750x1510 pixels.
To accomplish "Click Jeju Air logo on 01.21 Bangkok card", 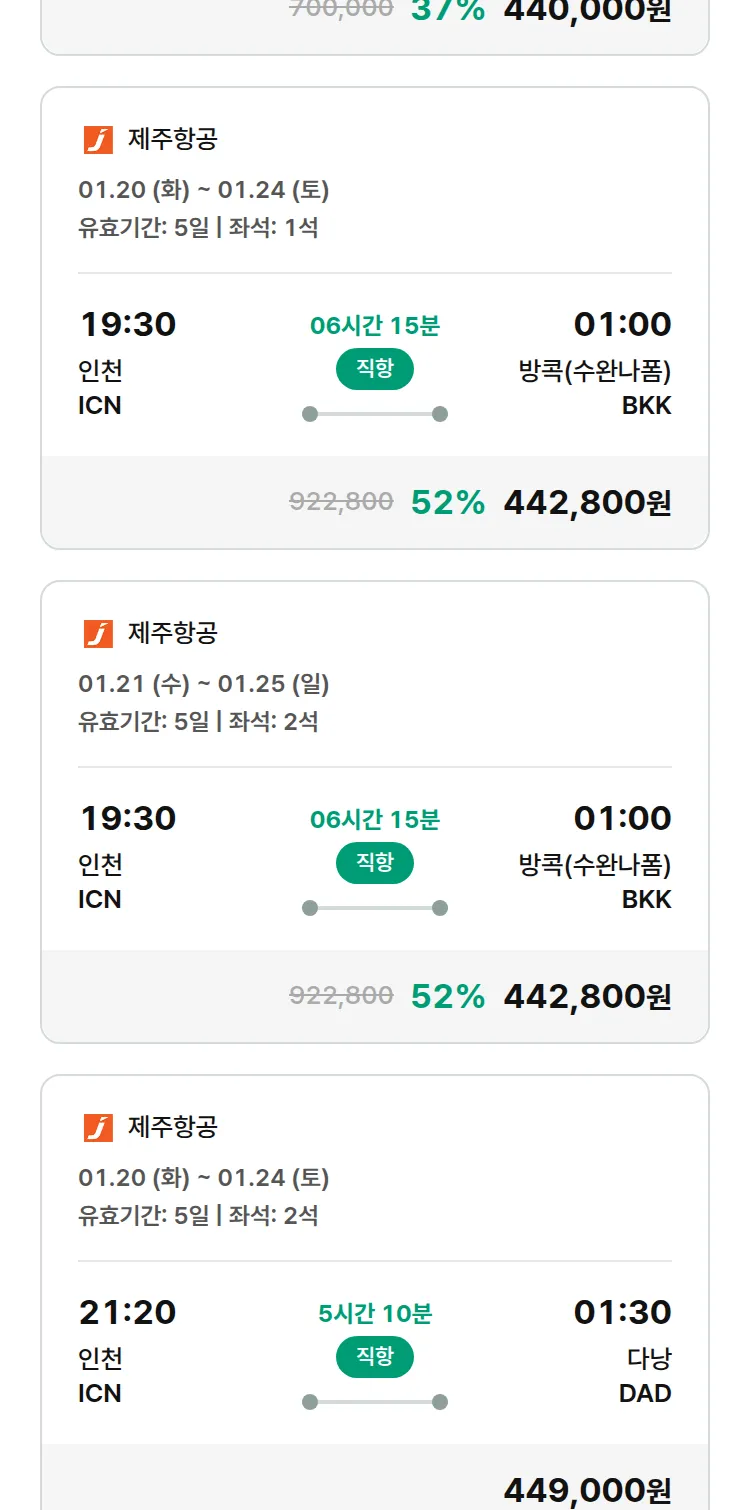I will (x=98, y=634).
